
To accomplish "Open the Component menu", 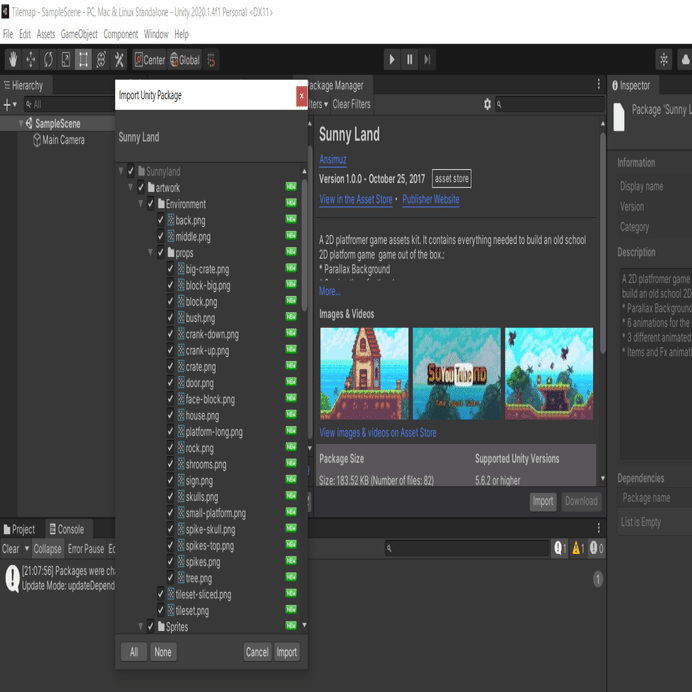I will pos(120,34).
